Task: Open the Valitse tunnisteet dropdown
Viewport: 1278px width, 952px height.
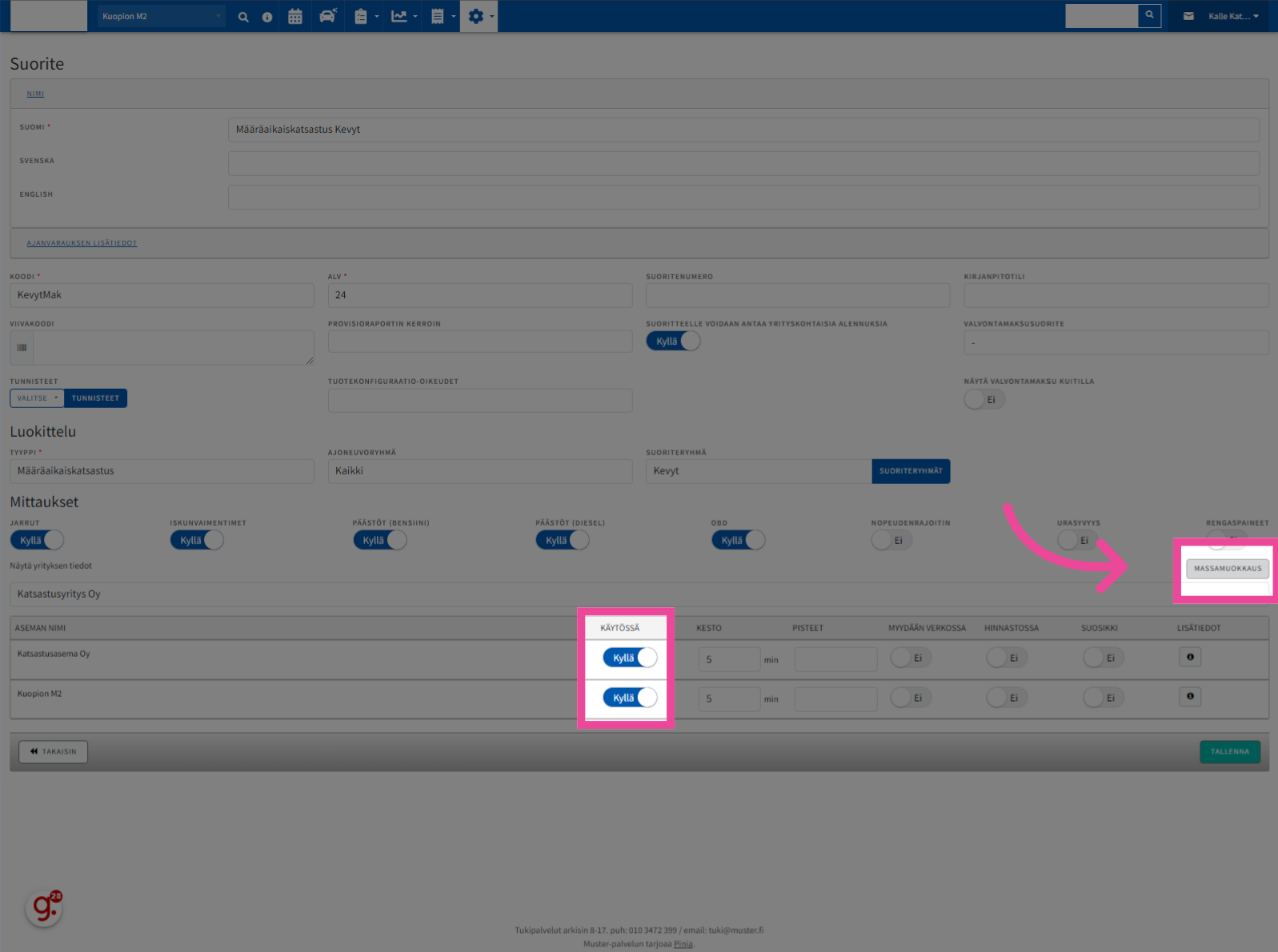Action: point(38,398)
